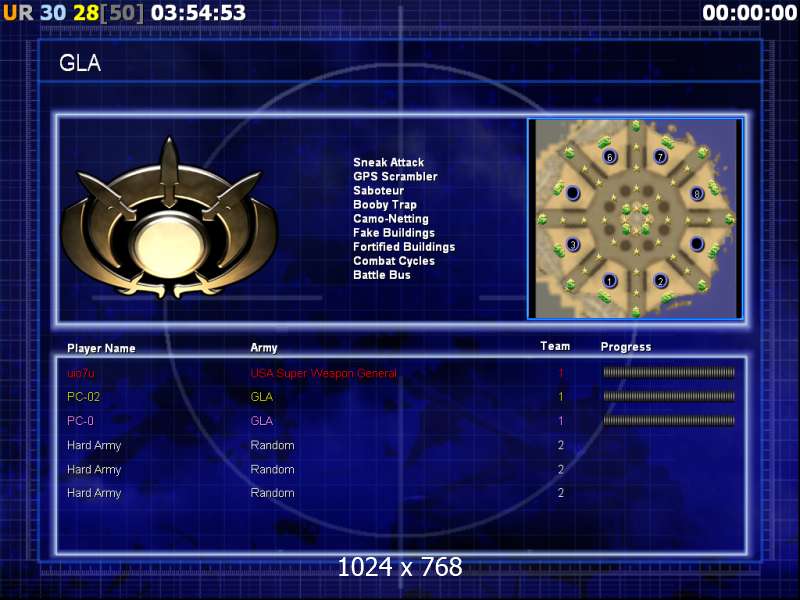
Task: Click the GLA faction emblem
Action: point(169,219)
